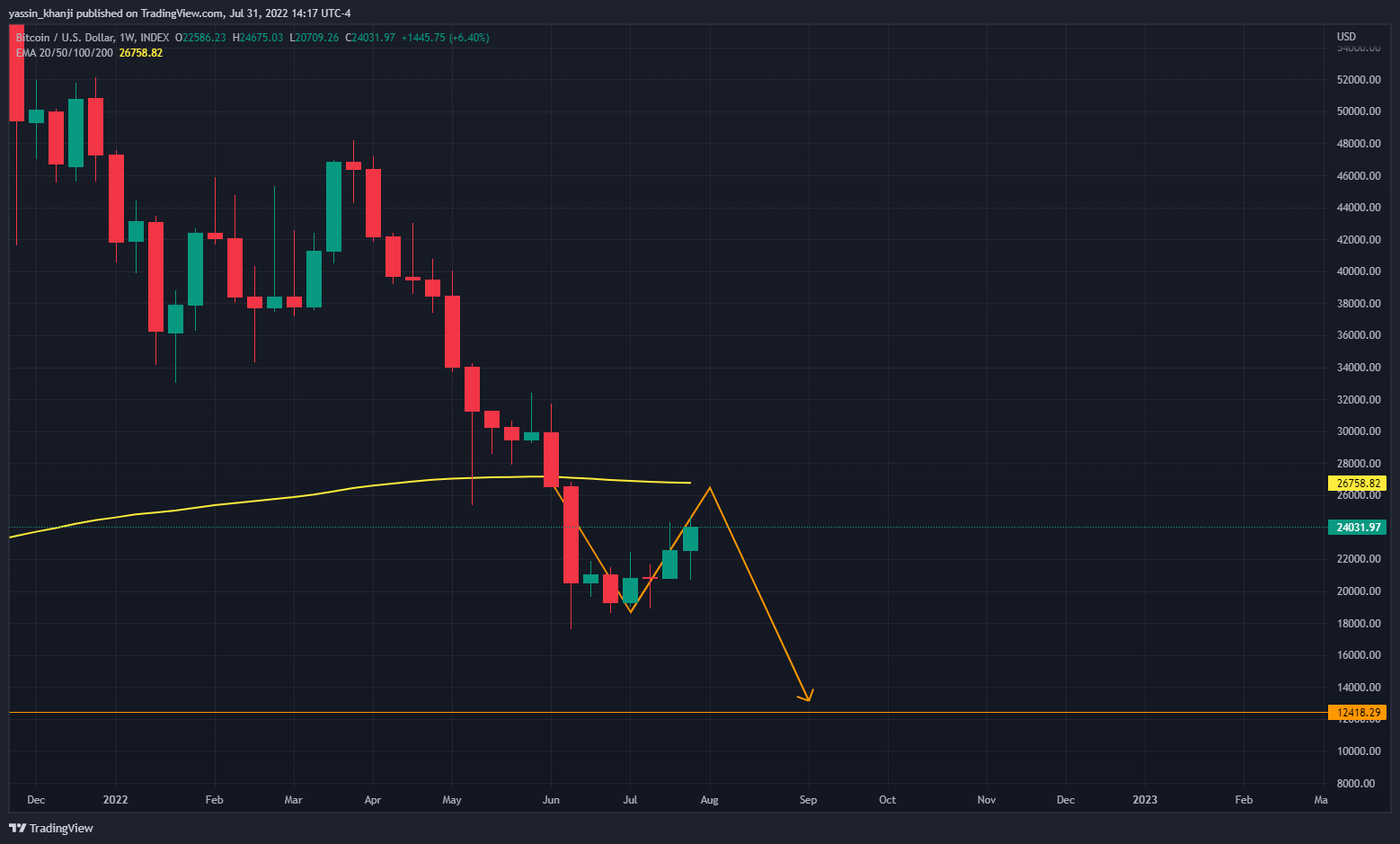Click the publish info header by yassin_khanji
Screen dimensions: 1400x844
(x=180, y=13)
